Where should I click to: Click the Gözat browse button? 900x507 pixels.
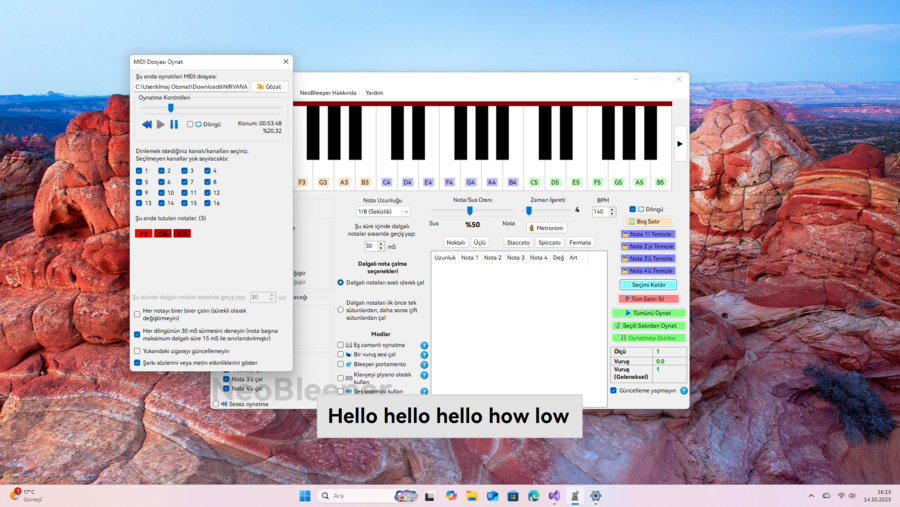tap(270, 87)
